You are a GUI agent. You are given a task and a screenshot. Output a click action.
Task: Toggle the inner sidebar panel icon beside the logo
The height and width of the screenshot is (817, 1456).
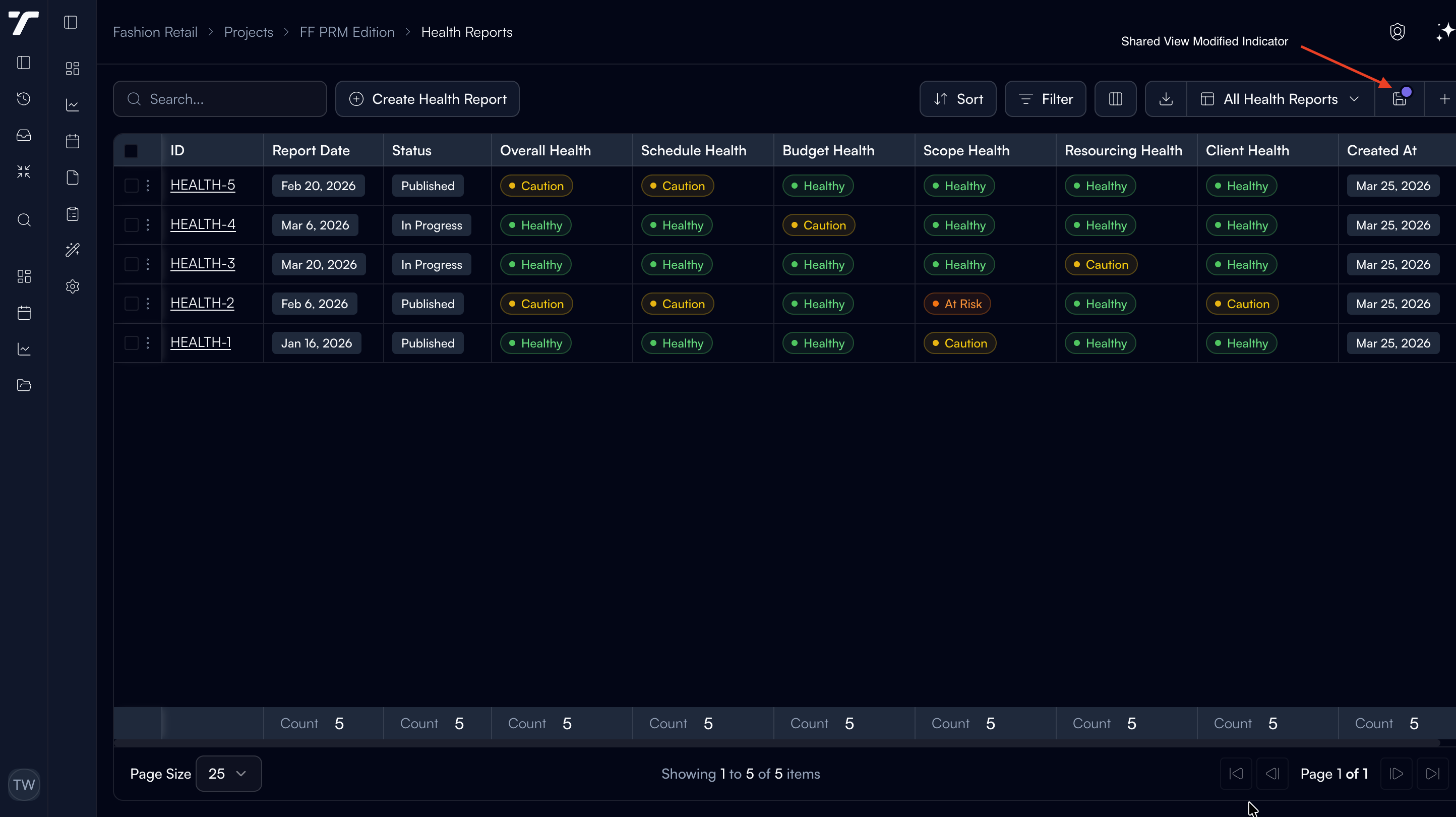pyautogui.click(x=71, y=23)
